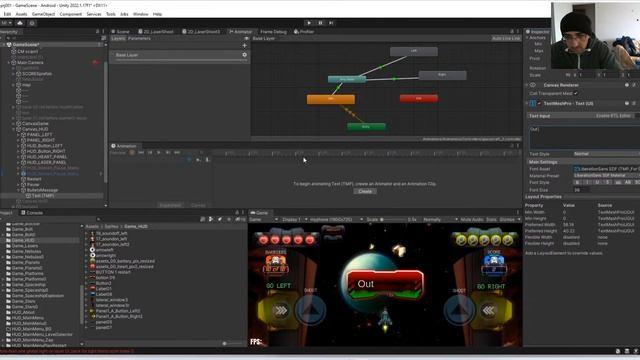Open the Assets menu
The width and height of the screenshot is (640, 360).
[21, 14]
